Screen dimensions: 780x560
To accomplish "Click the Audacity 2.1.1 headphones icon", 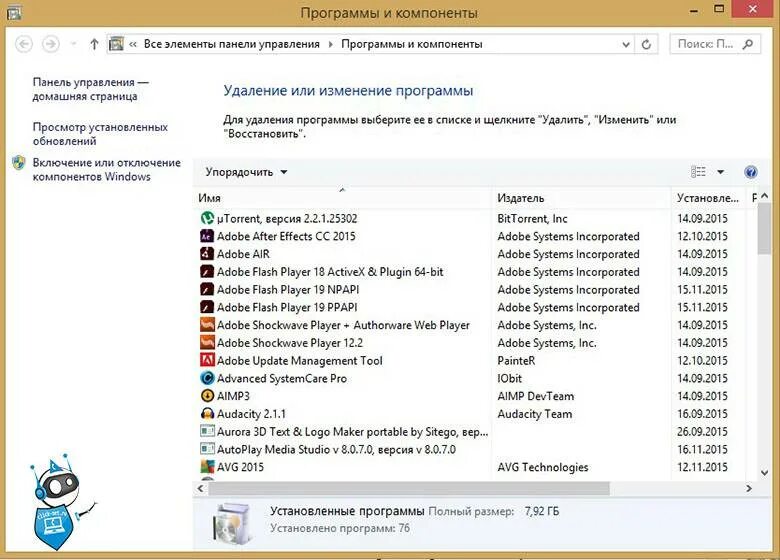I will (x=207, y=413).
